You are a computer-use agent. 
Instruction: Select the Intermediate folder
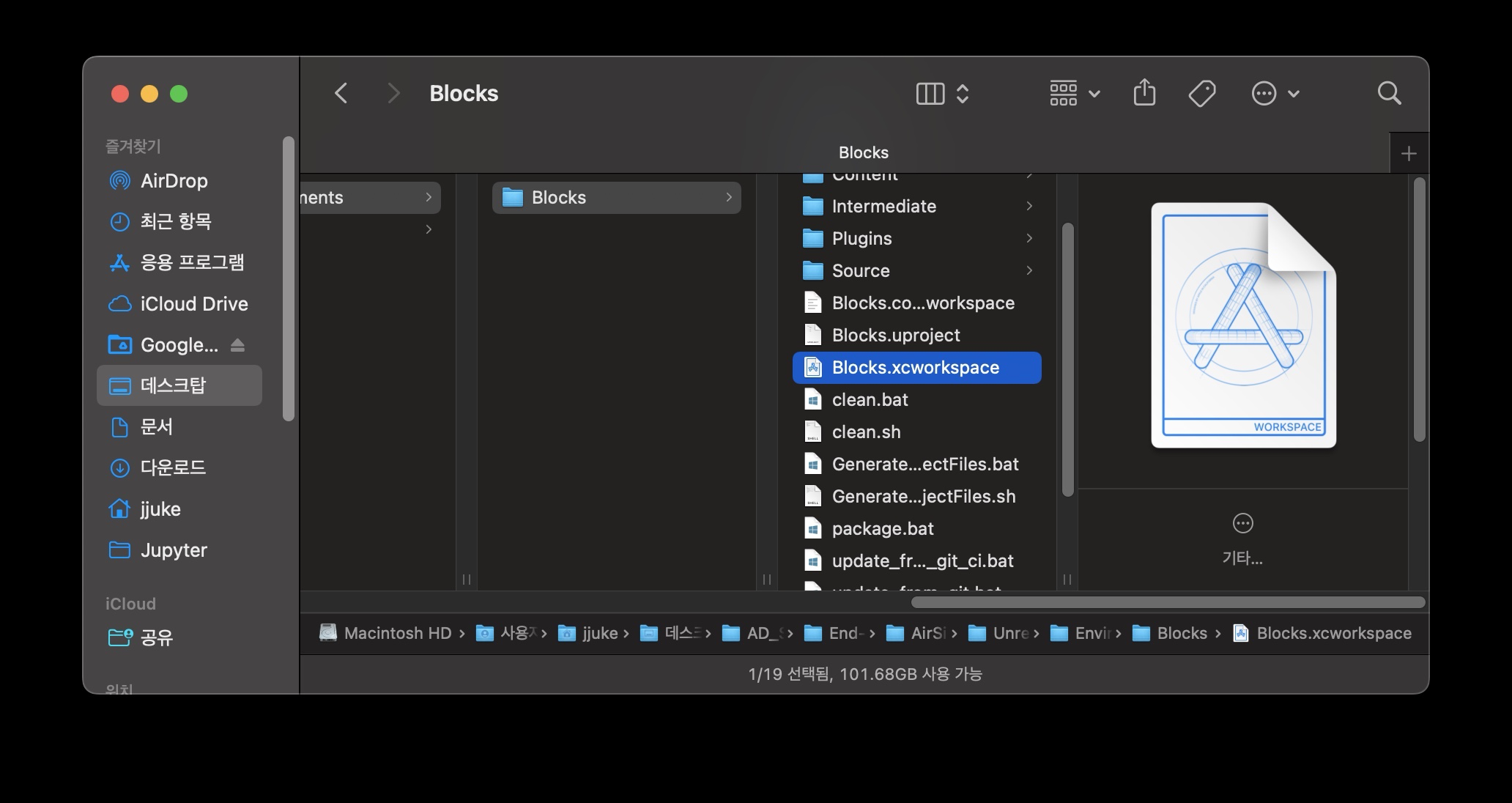pos(916,207)
